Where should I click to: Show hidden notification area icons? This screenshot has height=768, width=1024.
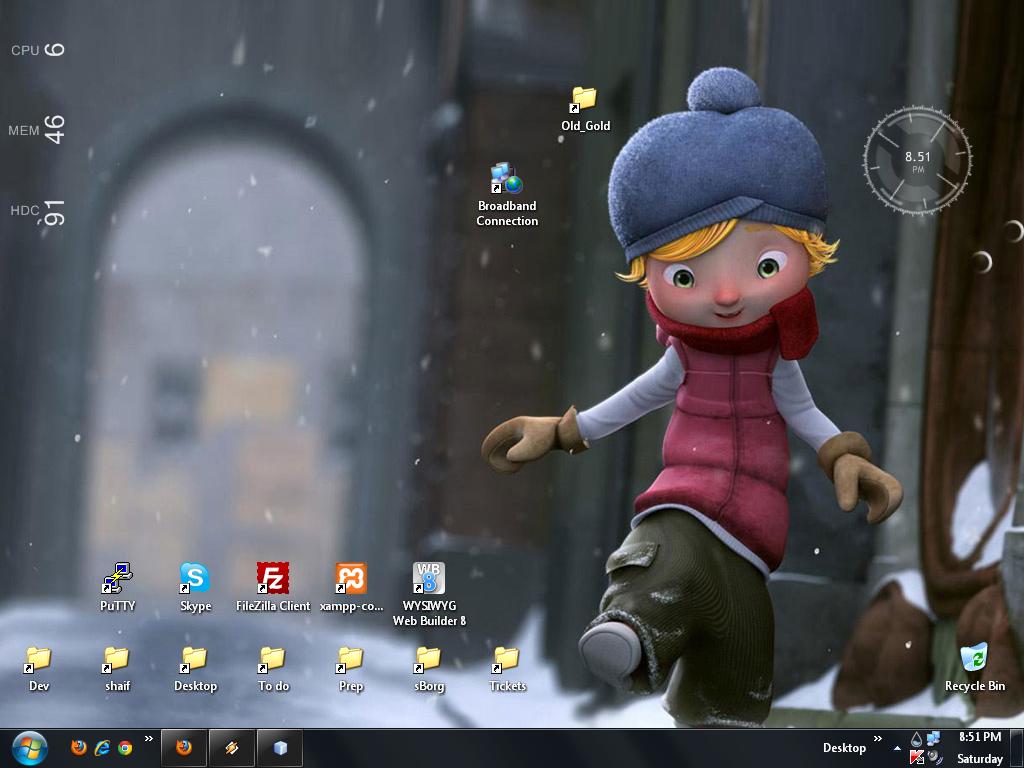[x=897, y=748]
